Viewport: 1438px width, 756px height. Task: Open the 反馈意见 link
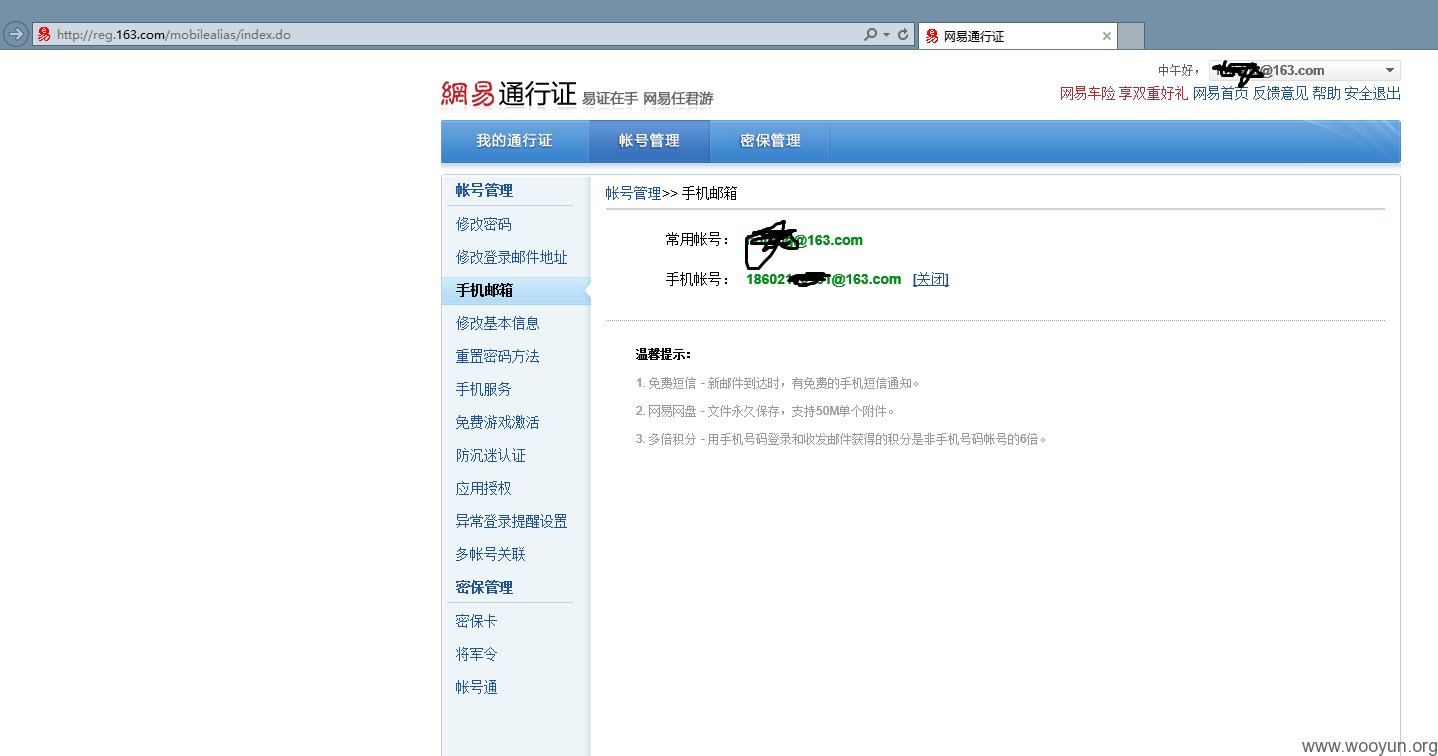coord(1280,94)
